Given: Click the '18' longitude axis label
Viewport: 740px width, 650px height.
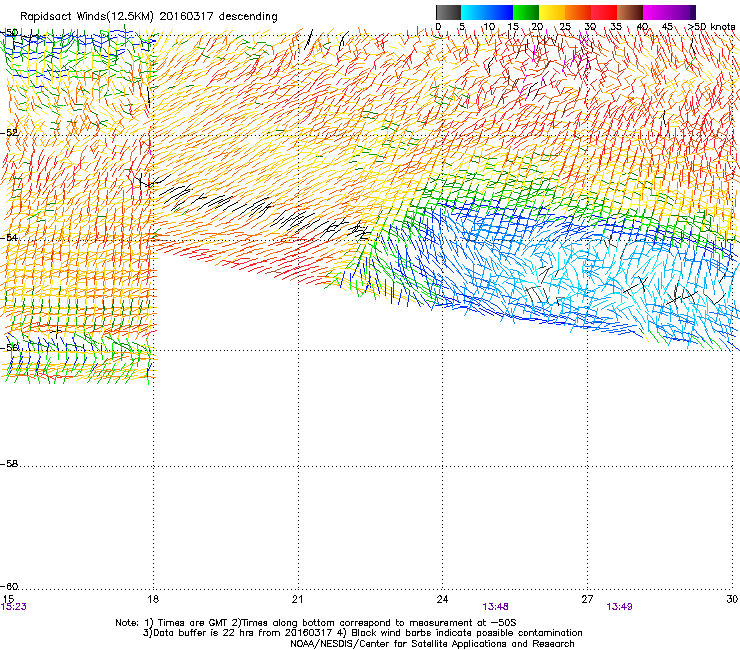Looking at the screenshot, I should pyautogui.click(x=153, y=599).
